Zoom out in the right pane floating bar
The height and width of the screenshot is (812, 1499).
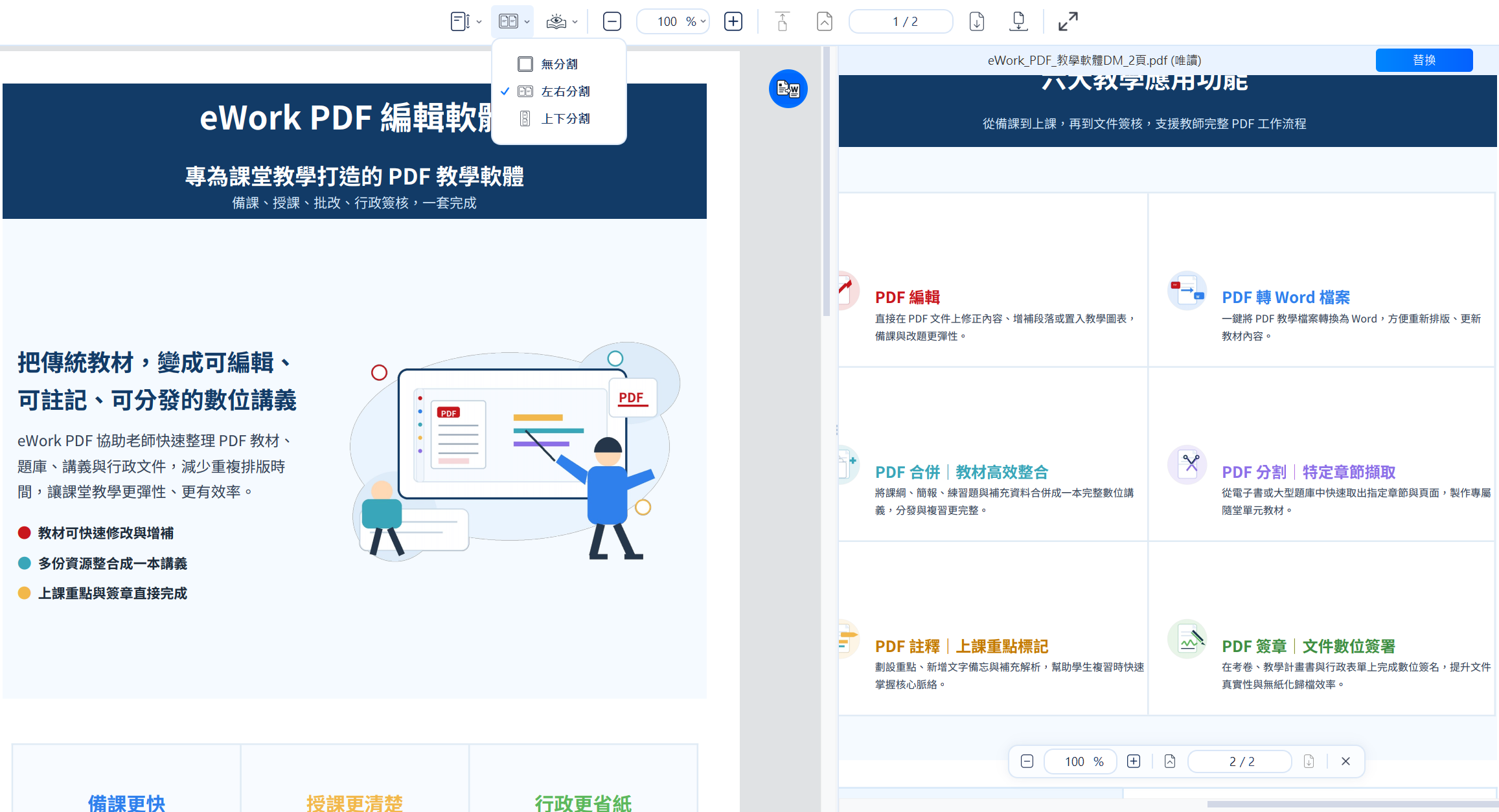(x=1027, y=761)
